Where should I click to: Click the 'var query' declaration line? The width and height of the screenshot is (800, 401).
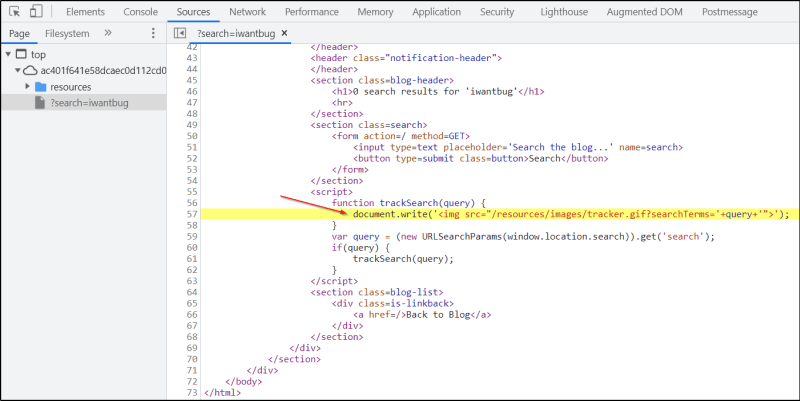coord(523,237)
